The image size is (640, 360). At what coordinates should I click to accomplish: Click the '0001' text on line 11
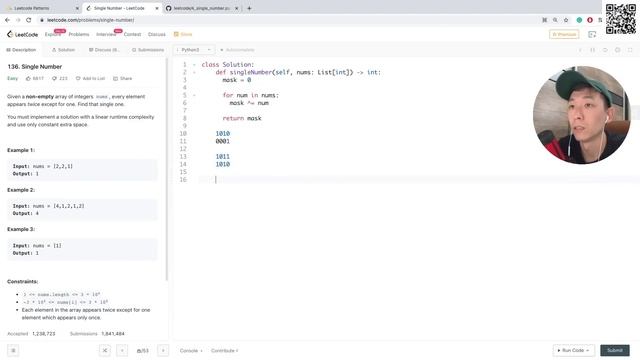222,141
